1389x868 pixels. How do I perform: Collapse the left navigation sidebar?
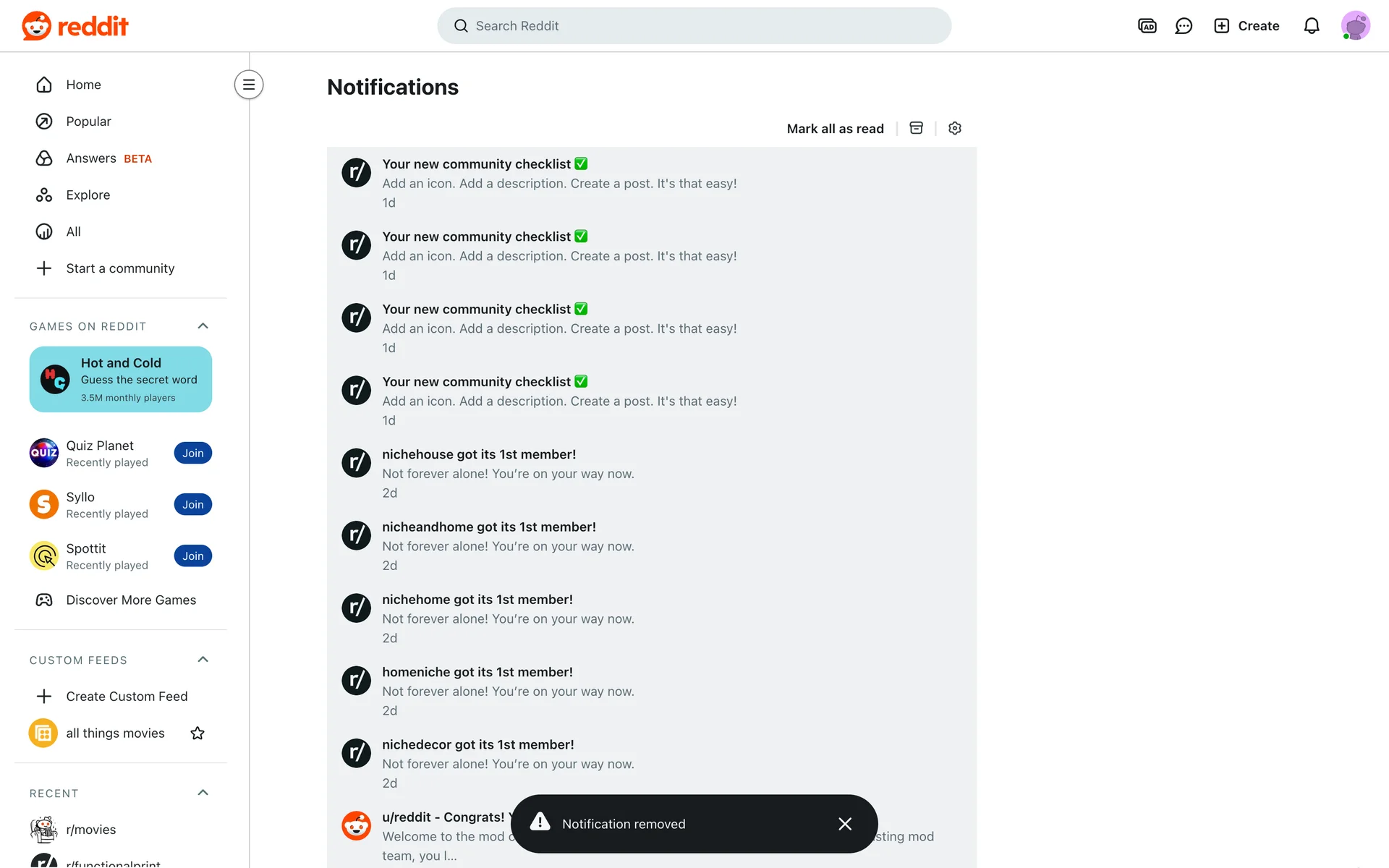(x=249, y=85)
